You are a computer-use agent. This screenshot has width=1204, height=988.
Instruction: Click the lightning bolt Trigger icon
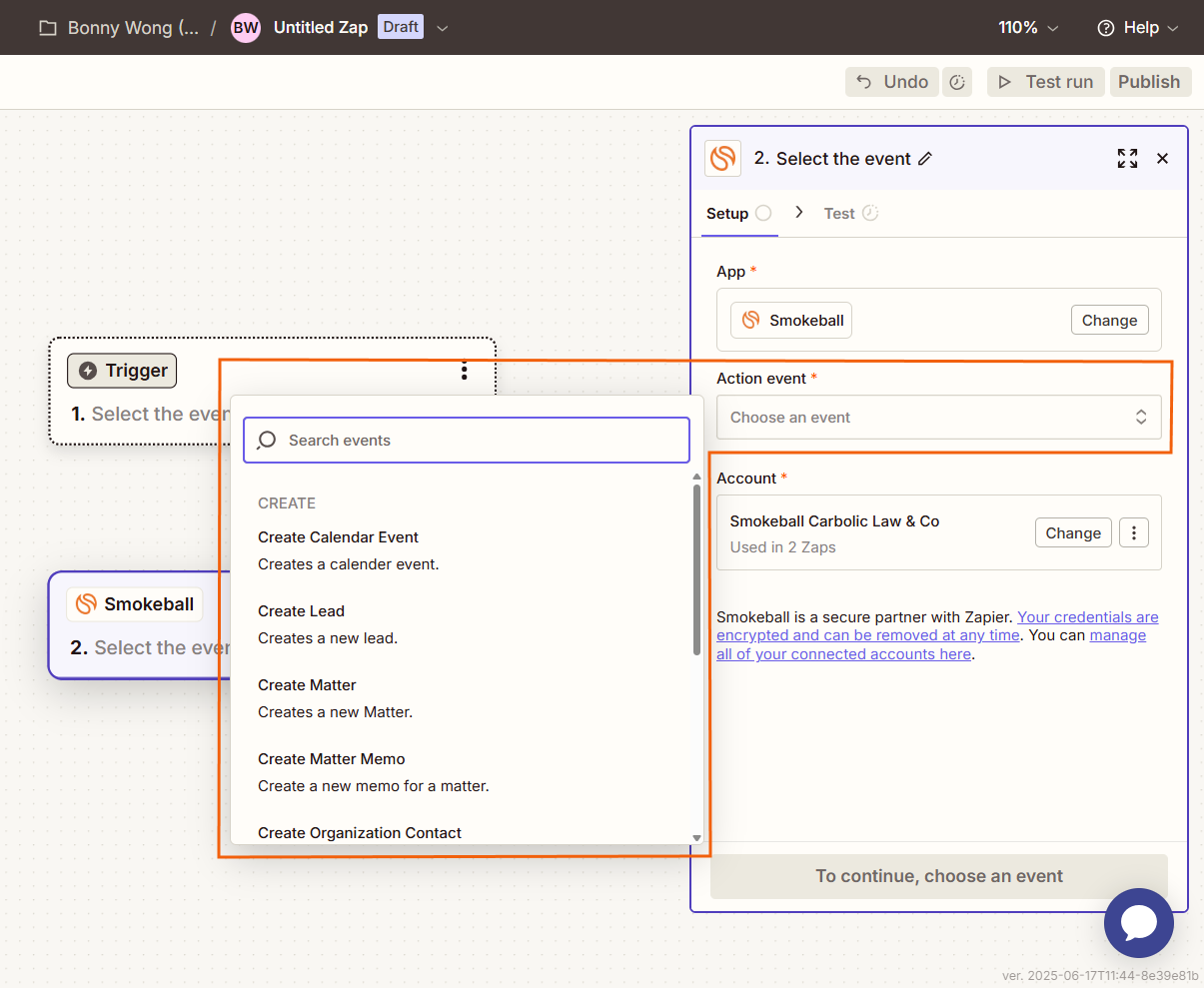click(88, 371)
